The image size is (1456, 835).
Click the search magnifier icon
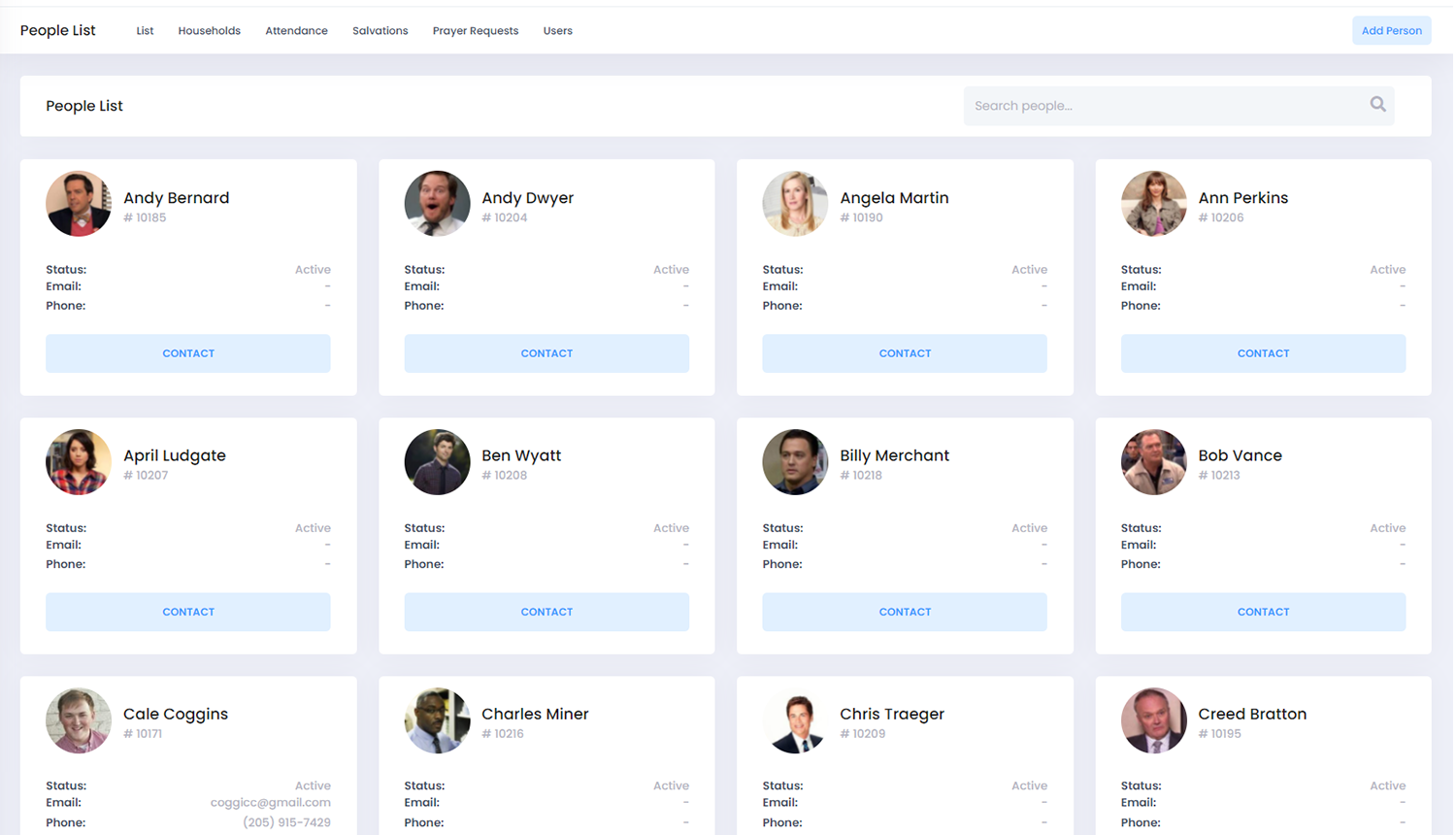tap(1377, 105)
